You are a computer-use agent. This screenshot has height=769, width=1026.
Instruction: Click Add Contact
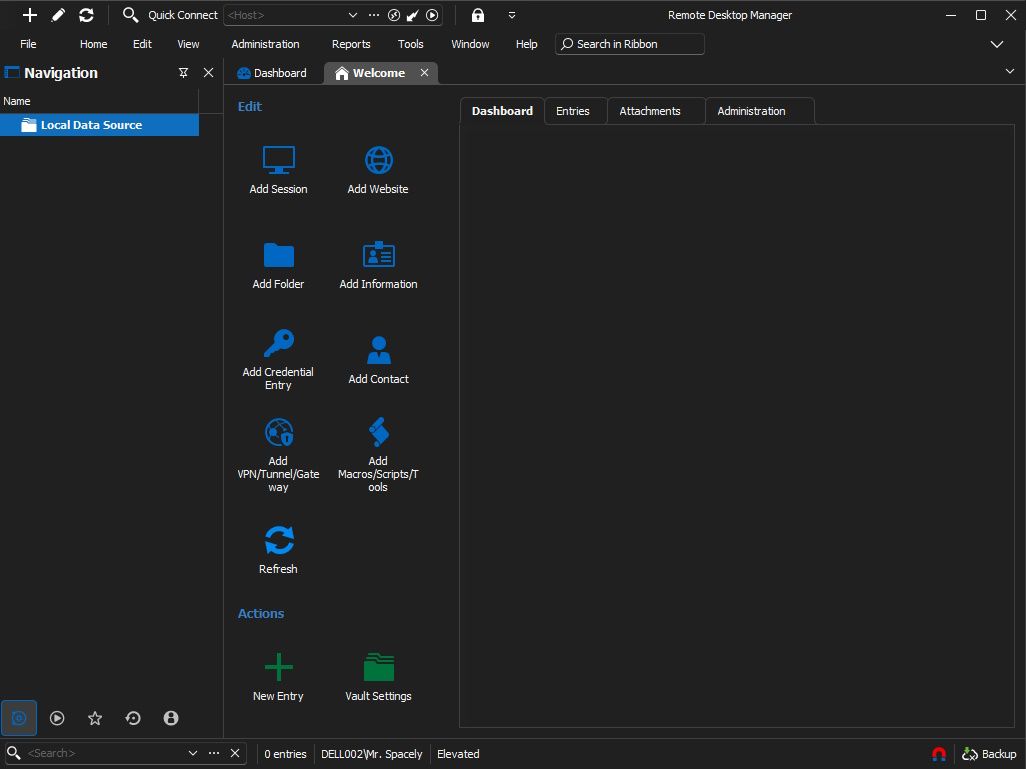[x=378, y=360]
